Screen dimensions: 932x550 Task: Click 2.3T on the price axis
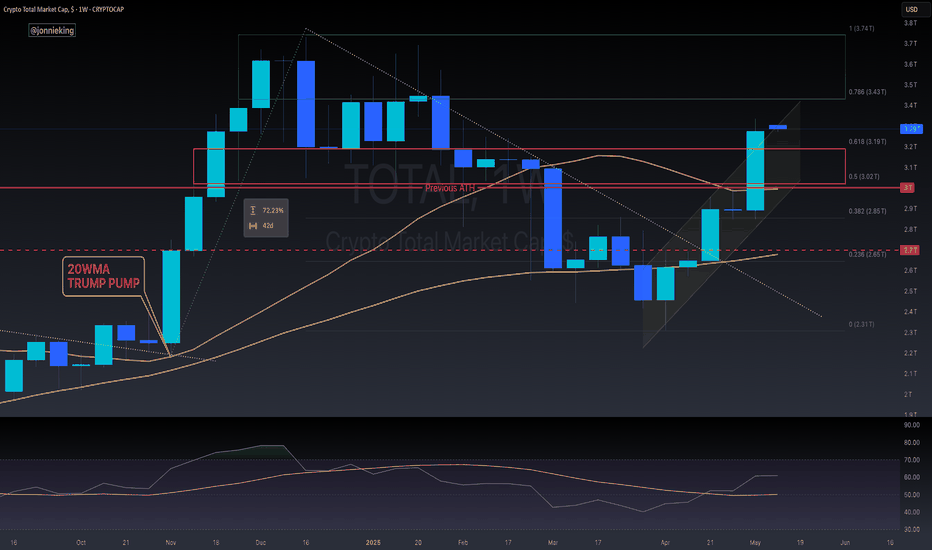point(910,332)
